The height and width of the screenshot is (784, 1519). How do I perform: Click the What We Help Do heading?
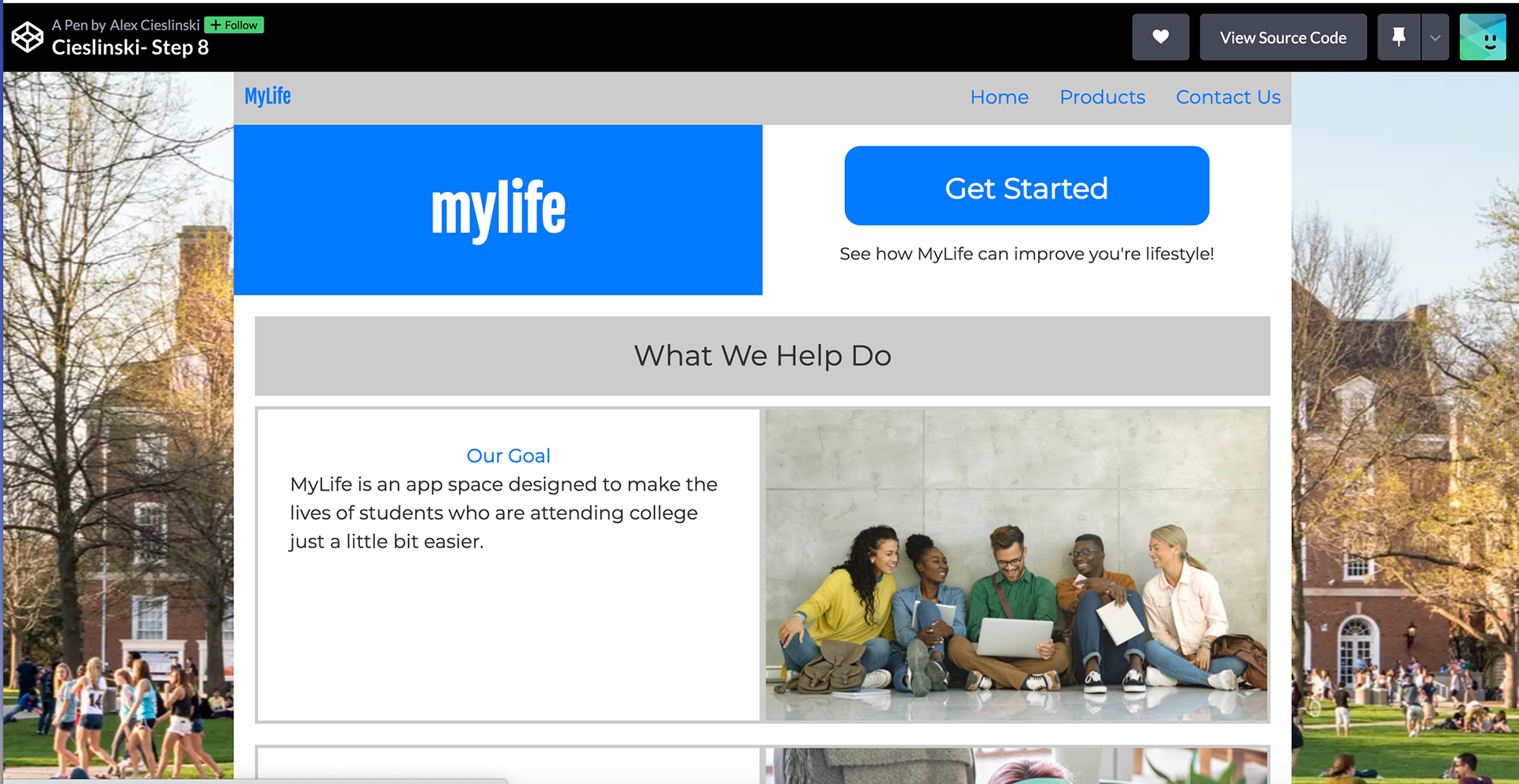[x=763, y=356]
